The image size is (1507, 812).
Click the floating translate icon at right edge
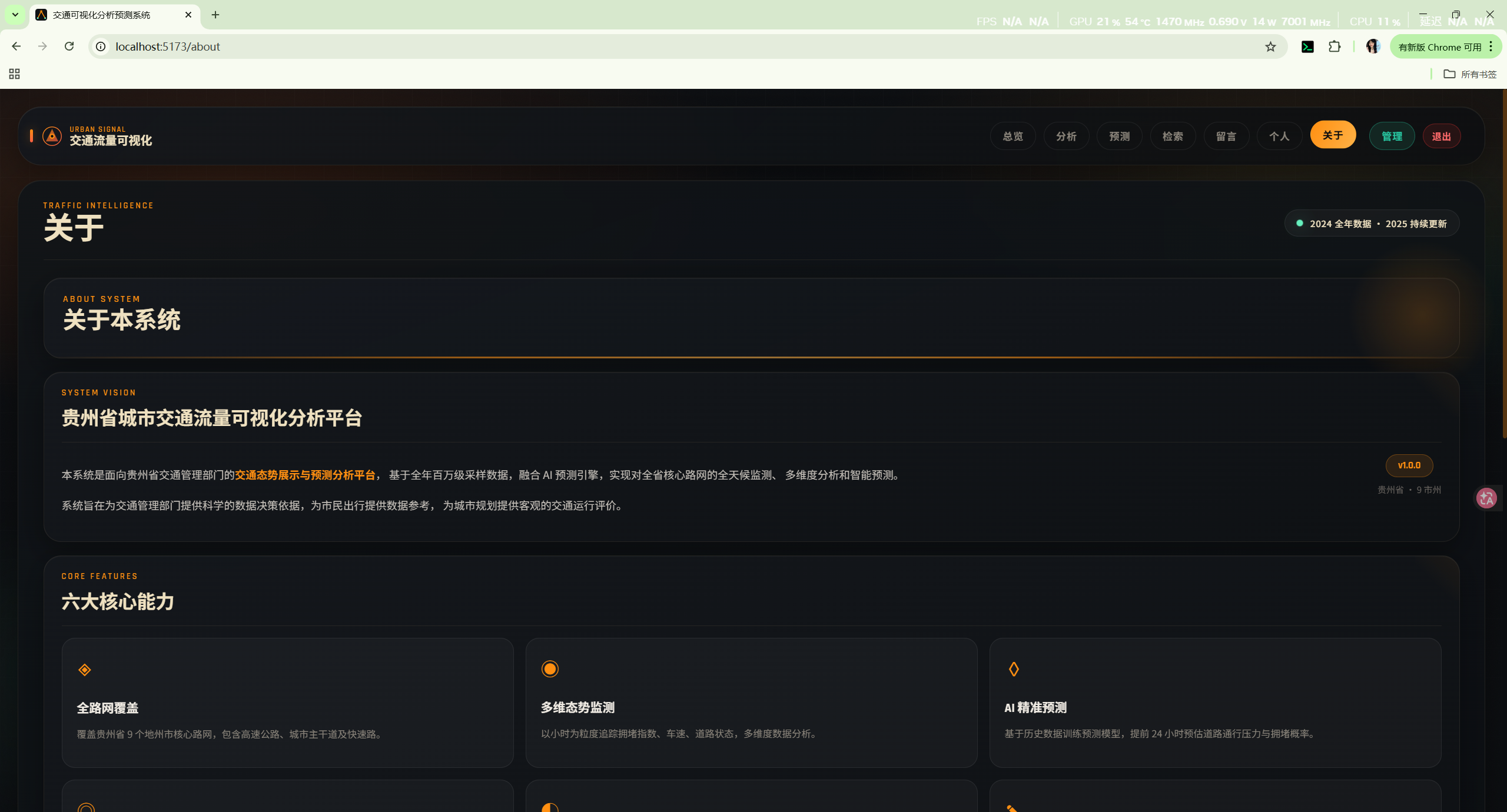(1487, 498)
